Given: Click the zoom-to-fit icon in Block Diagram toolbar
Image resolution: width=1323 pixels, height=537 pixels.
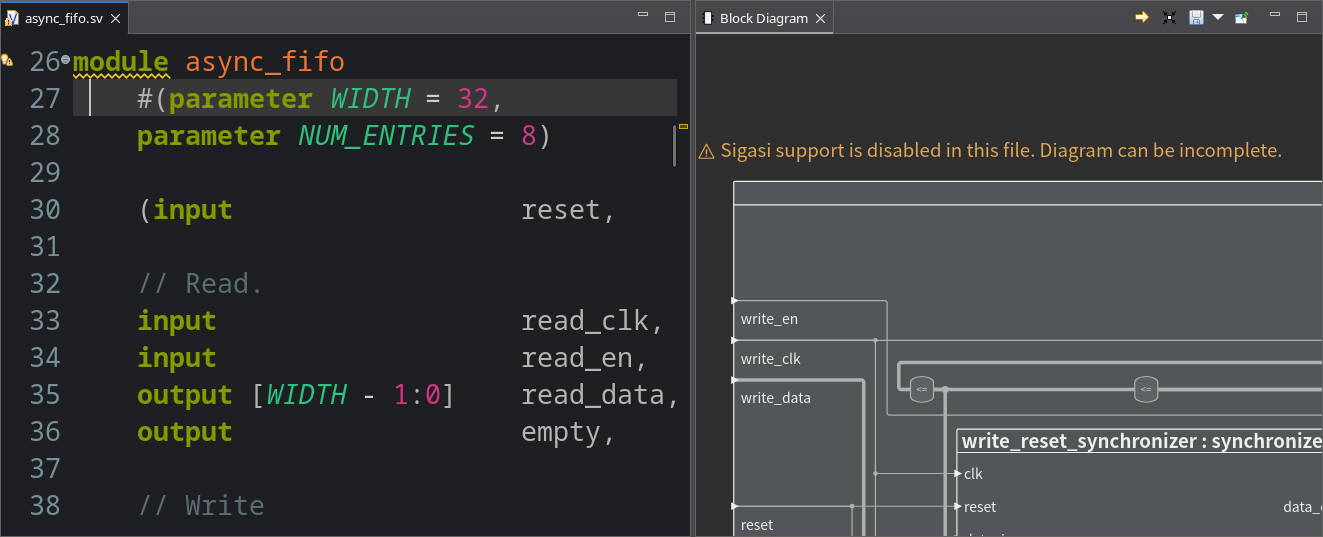Looking at the screenshot, I should [x=1168, y=18].
